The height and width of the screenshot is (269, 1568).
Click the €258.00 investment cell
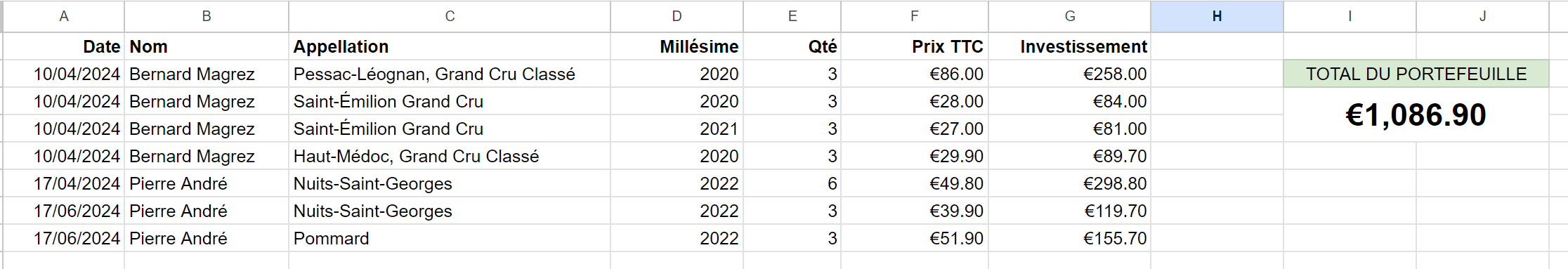coord(1069,74)
